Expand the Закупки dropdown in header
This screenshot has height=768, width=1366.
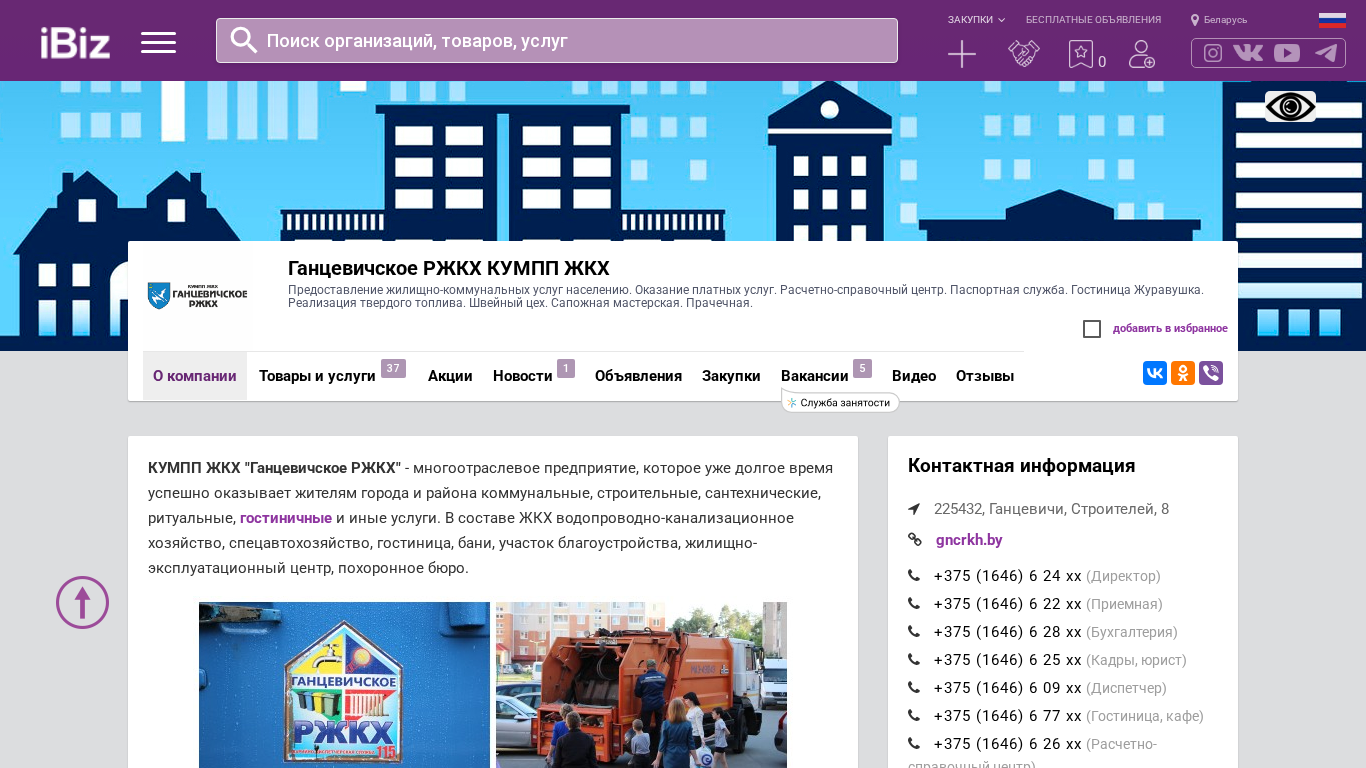976,20
